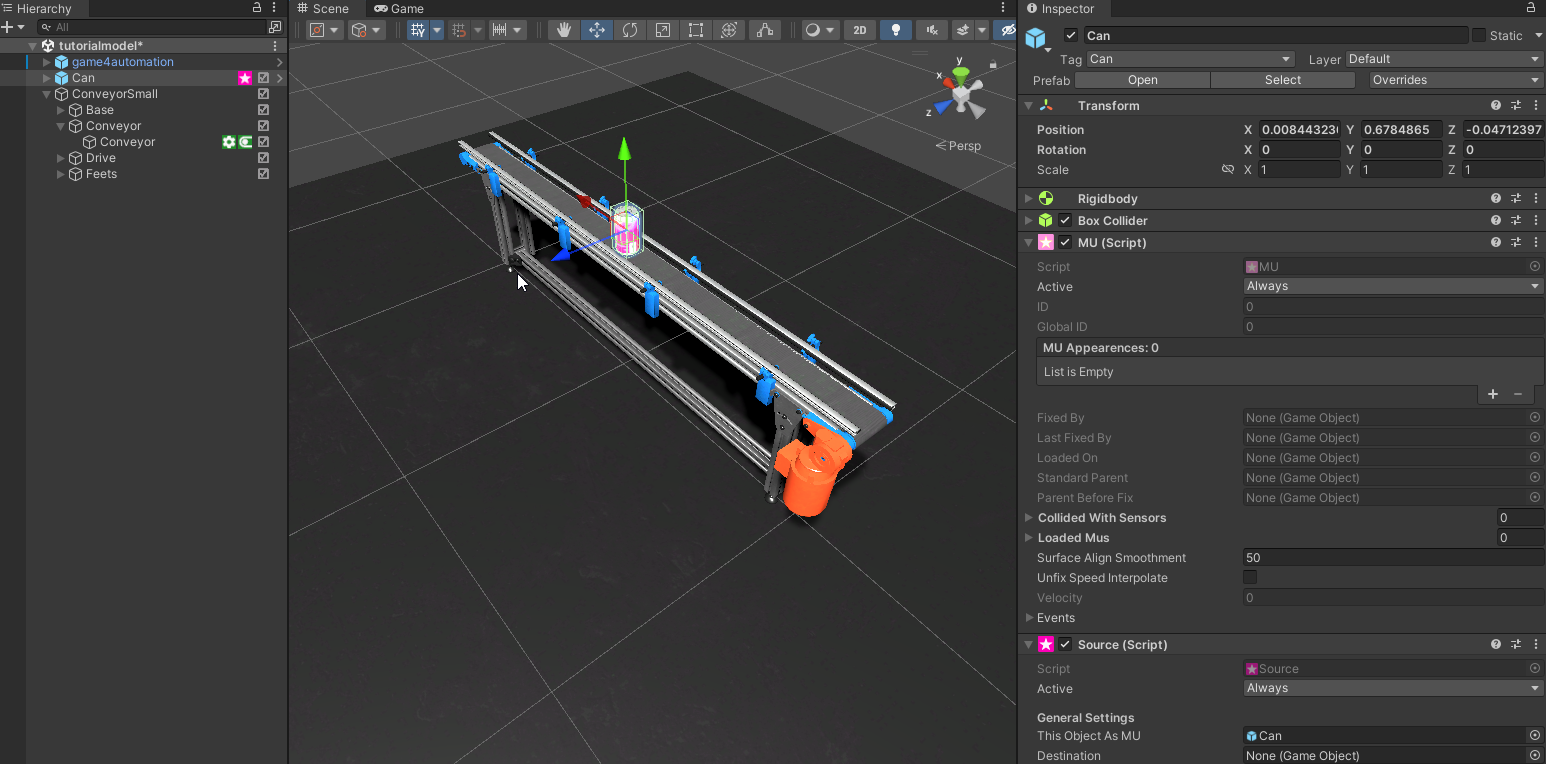Select the Rect transform tool
The width and height of the screenshot is (1546, 764).
click(x=696, y=30)
